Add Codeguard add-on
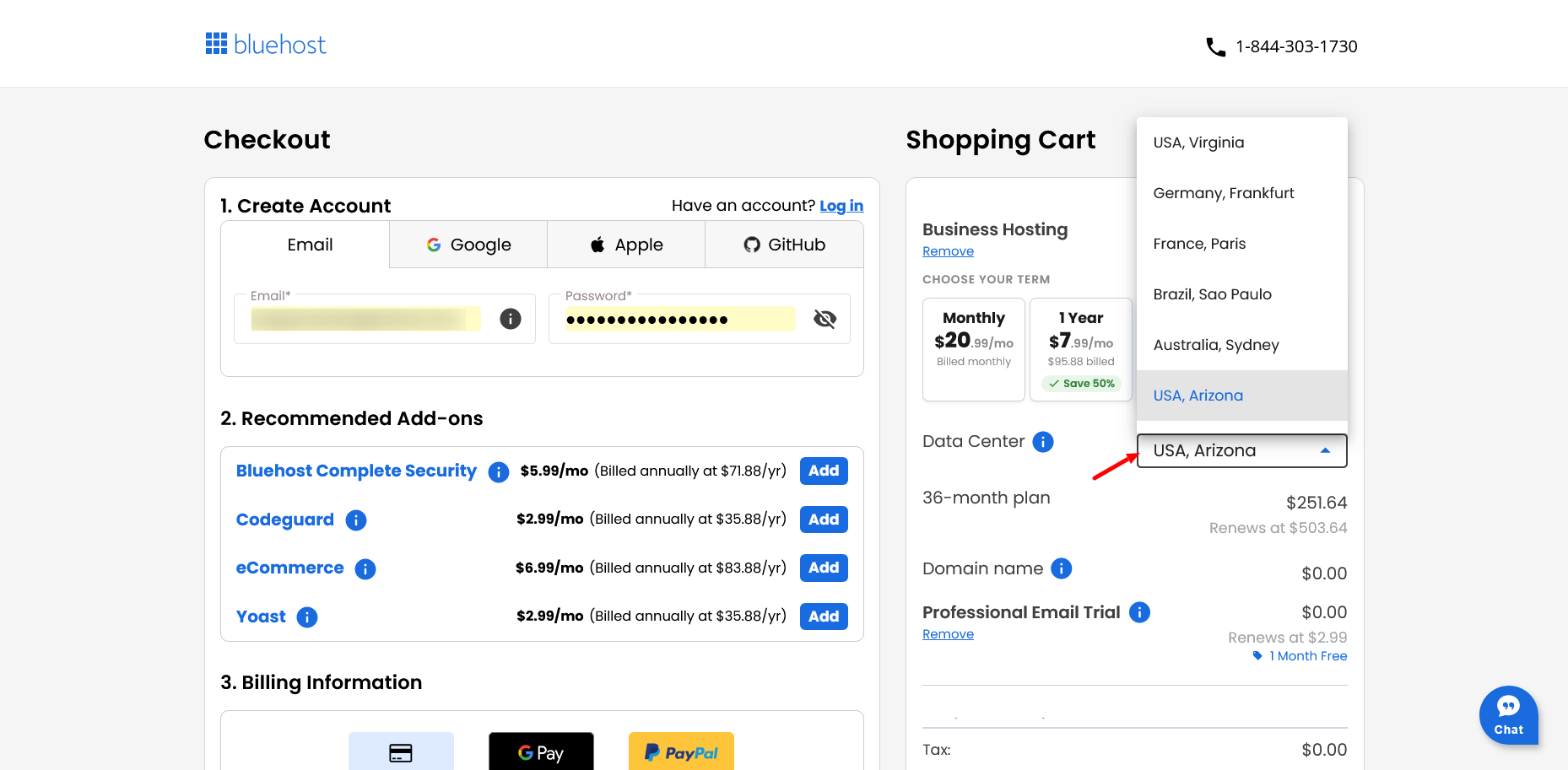This screenshot has height=770, width=1568. [824, 520]
